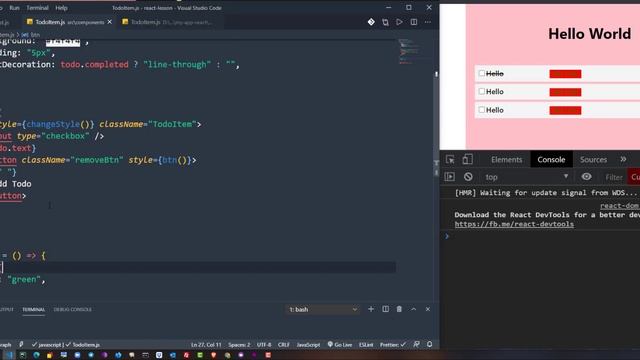640x360 pixels.
Task: Show the console sidebar icon
Action: (449, 177)
